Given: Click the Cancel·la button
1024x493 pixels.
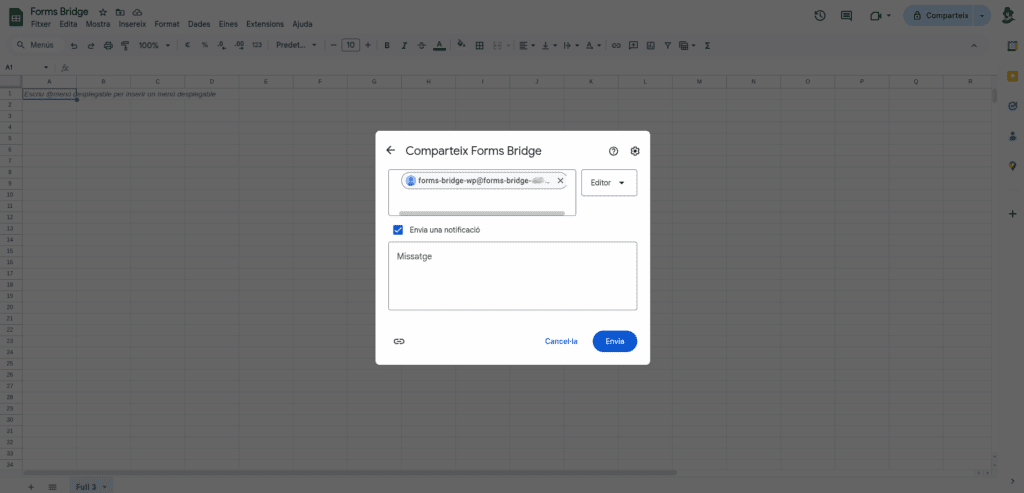Looking at the screenshot, I should (561, 342).
